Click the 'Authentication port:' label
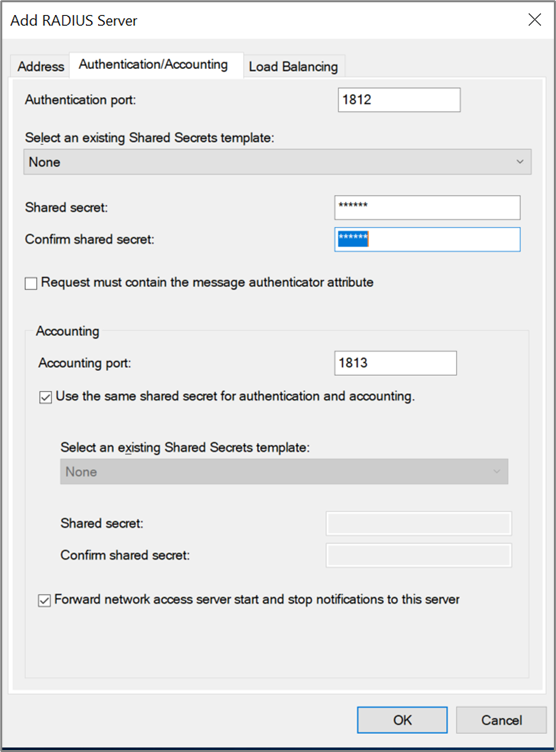This screenshot has width=556, height=752. point(80,100)
